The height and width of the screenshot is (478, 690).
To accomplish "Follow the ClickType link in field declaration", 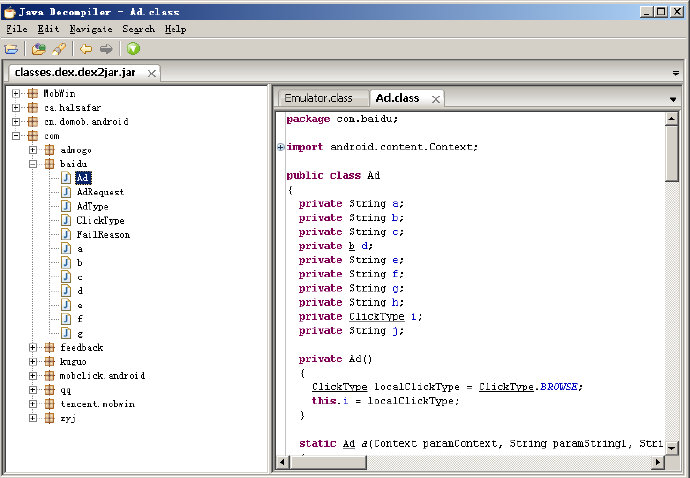I will pos(377,316).
